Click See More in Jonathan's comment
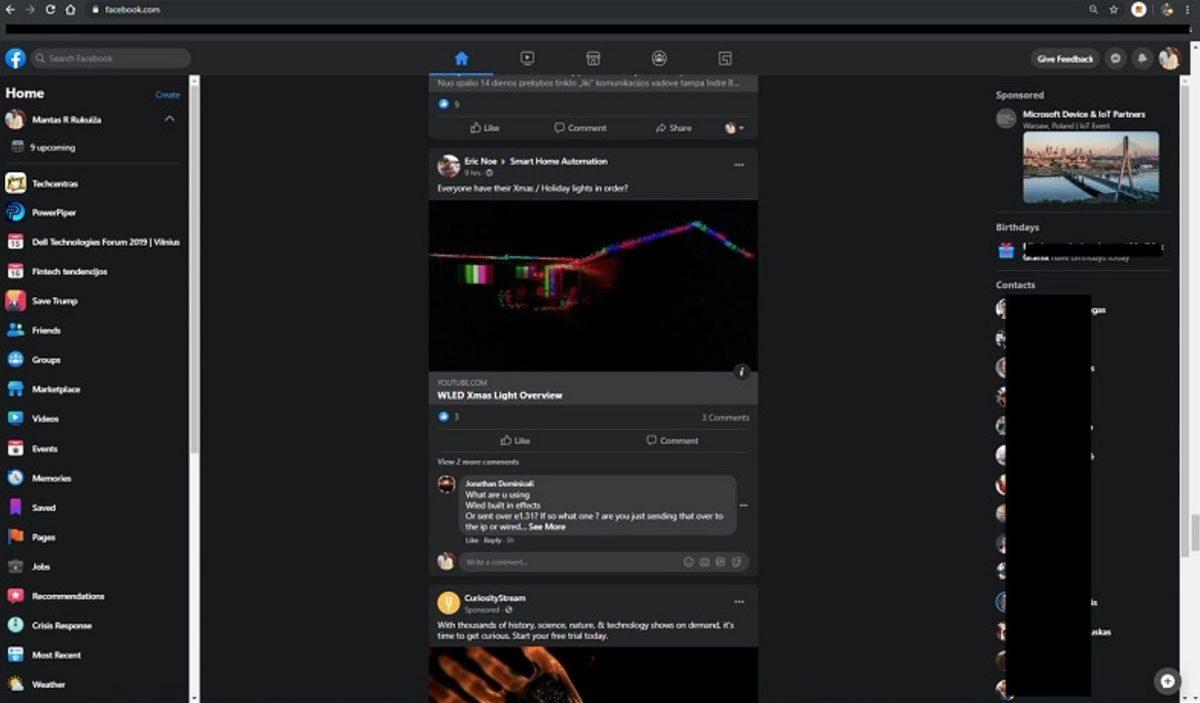This screenshot has width=1200, height=703. coord(547,527)
